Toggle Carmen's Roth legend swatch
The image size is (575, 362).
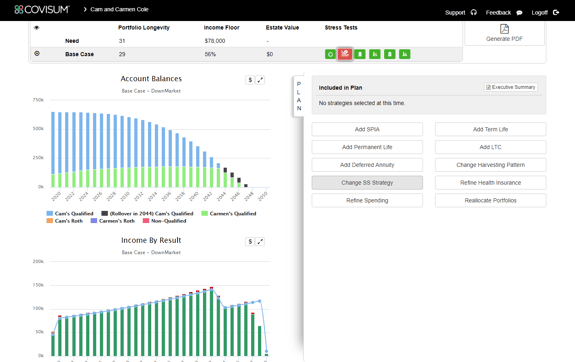pos(94,221)
